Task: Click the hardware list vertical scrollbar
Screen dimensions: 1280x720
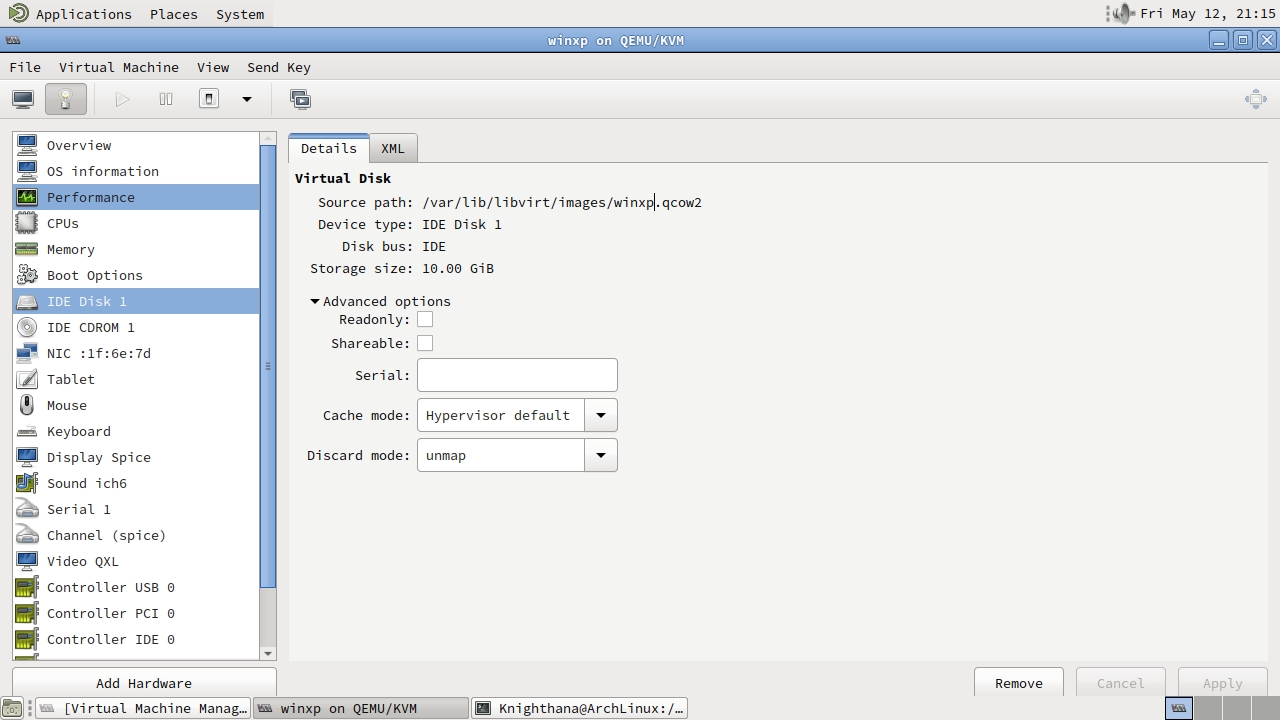Action: (x=268, y=367)
